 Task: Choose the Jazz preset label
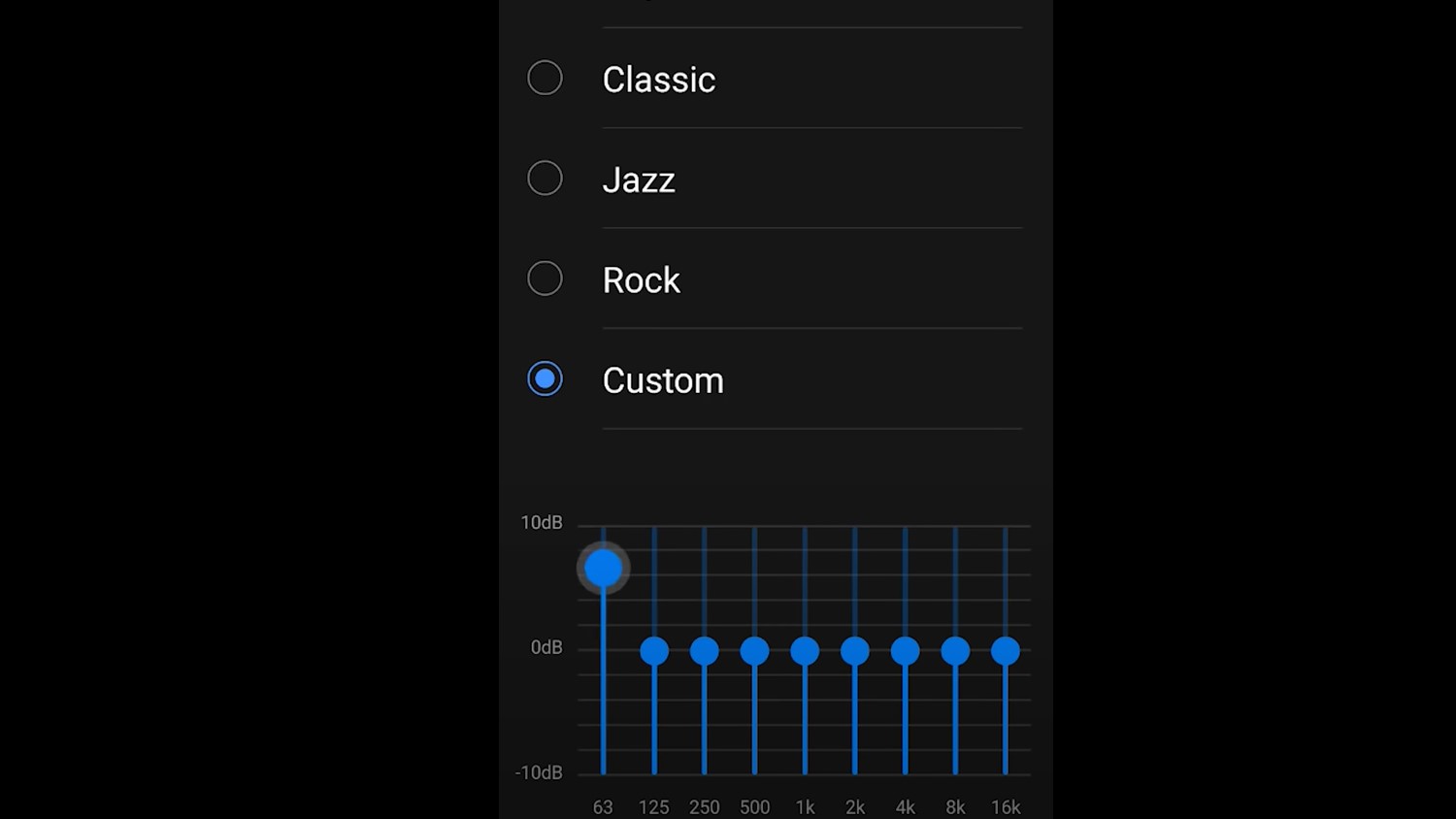click(x=639, y=180)
